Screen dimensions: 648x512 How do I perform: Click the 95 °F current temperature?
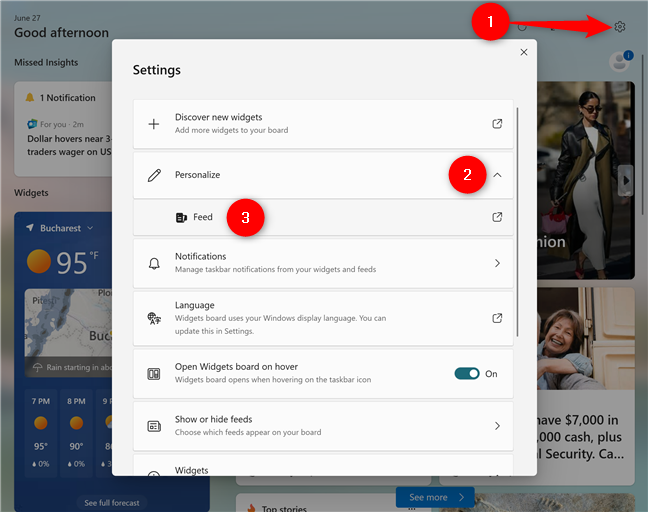click(x=77, y=262)
